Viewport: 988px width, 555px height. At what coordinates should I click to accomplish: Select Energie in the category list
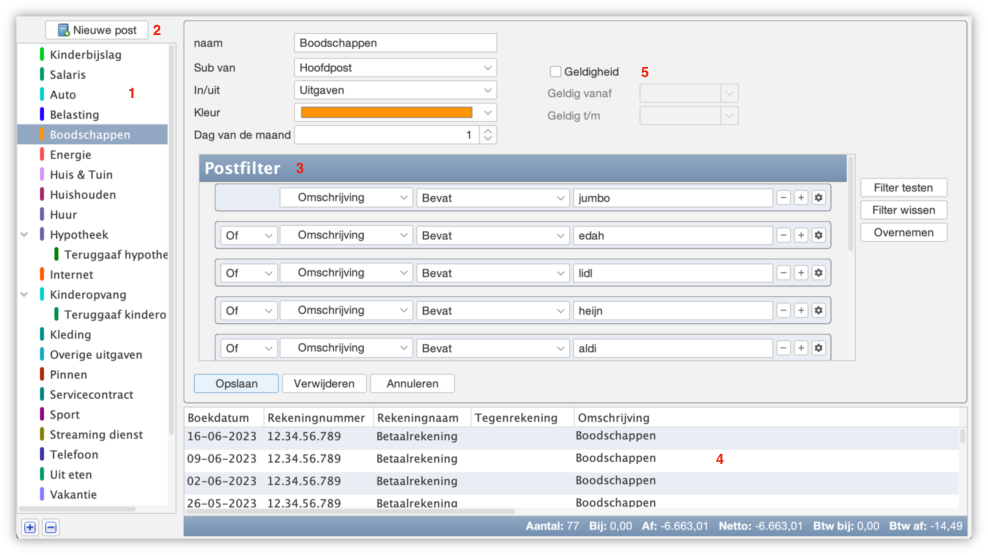(70, 155)
